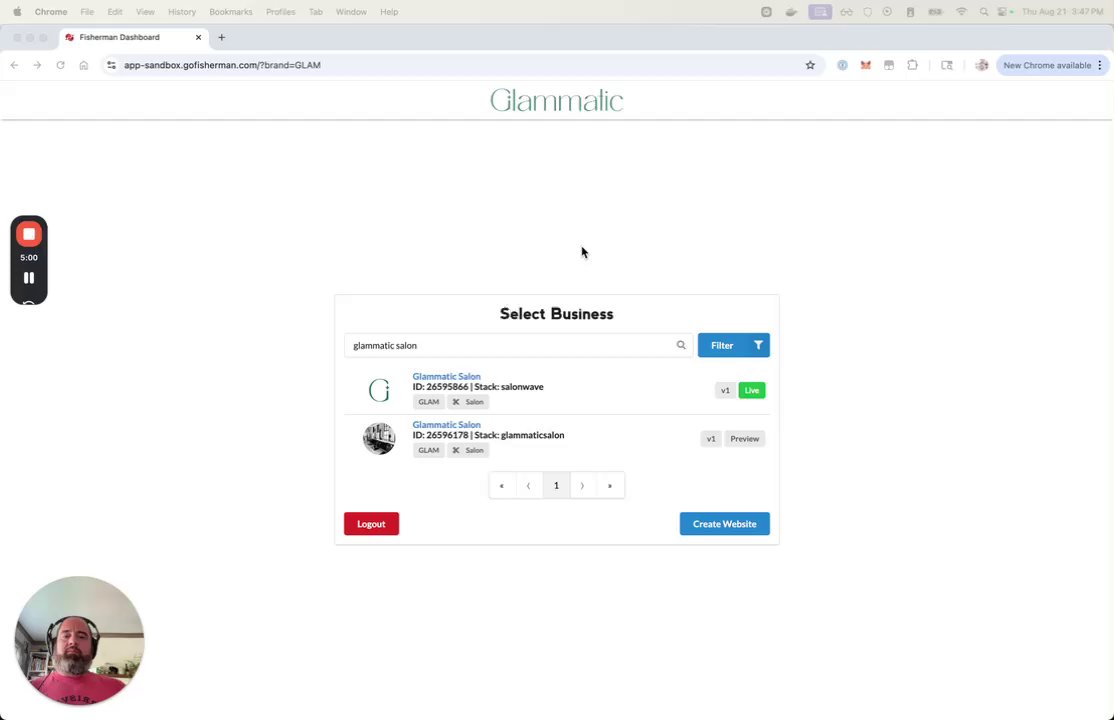Go to the first page of results
Screen dimensions: 1114x720
pyautogui.click(x=502, y=485)
